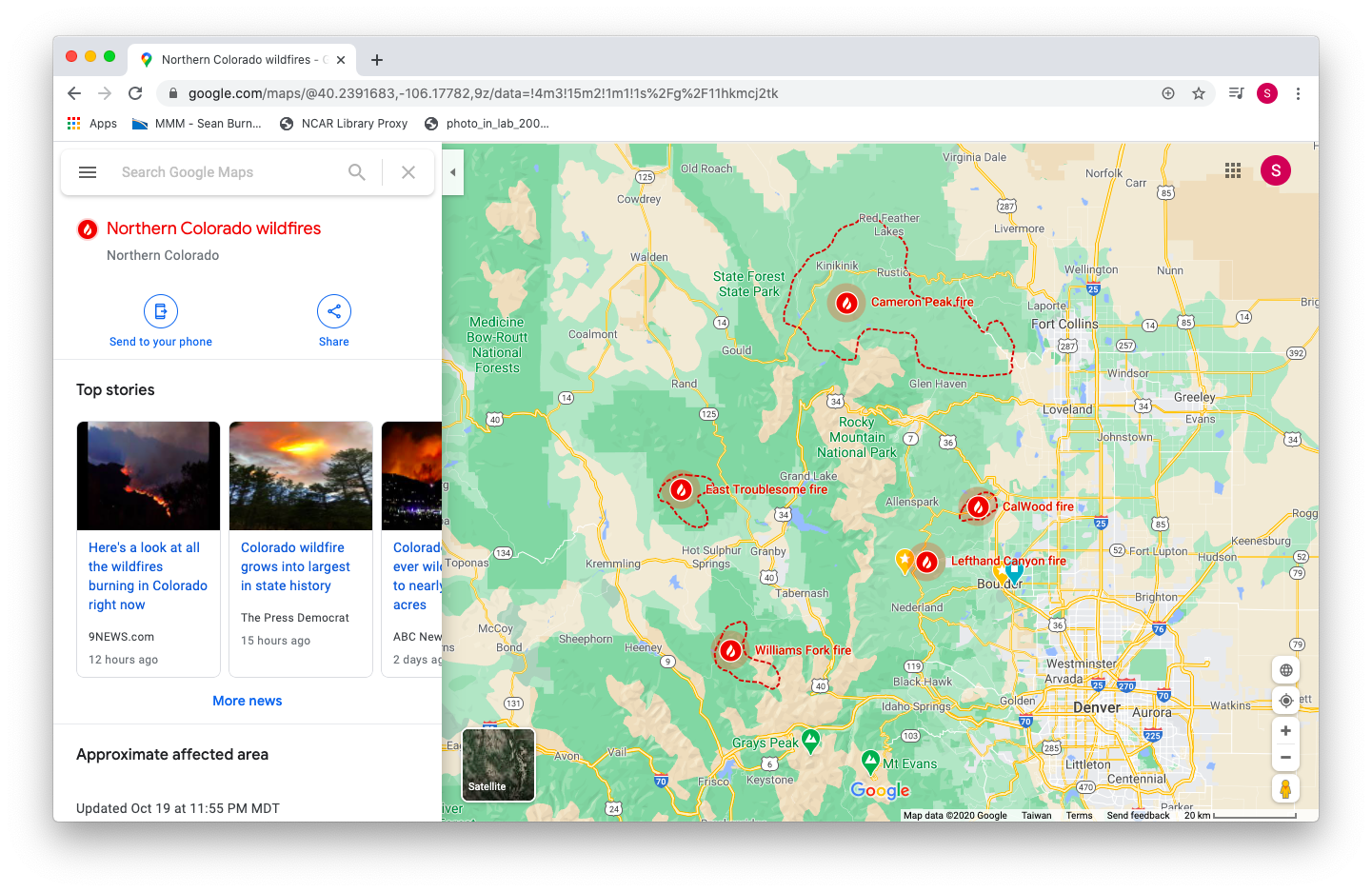Click the install plus icon in address bar

pos(1168,93)
